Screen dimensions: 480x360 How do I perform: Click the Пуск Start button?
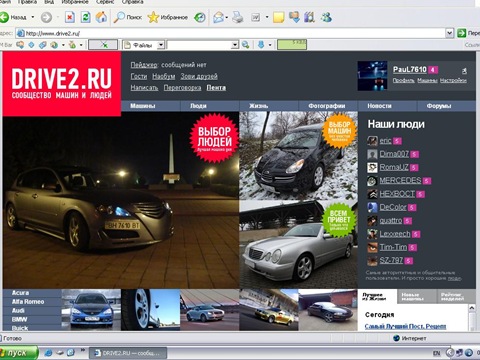click(19, 353)
